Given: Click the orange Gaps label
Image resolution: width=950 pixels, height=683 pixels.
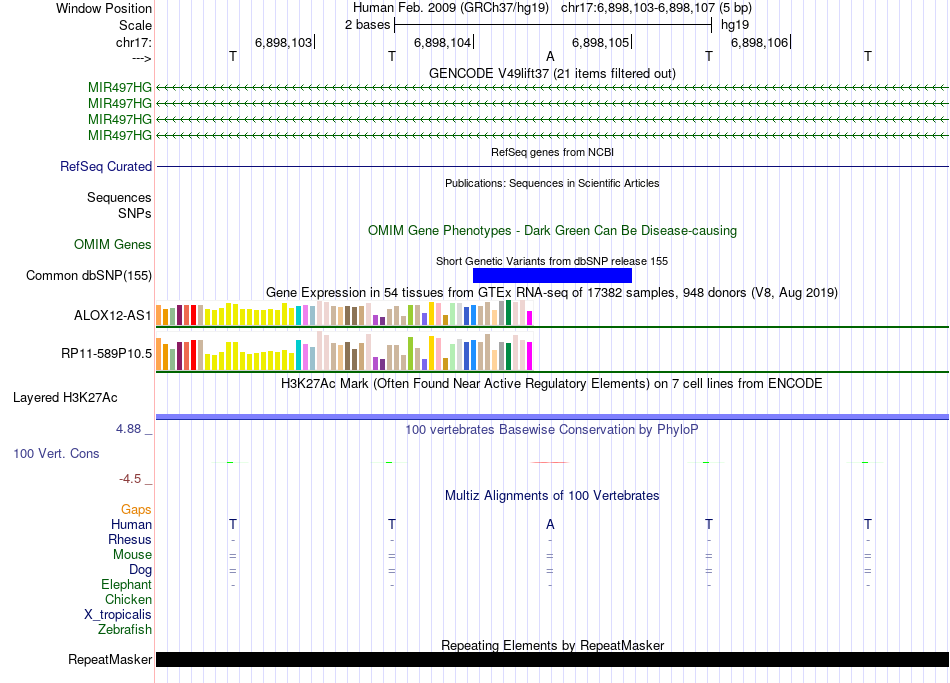Looking at the screenshot, I should [x=136, y=510].
